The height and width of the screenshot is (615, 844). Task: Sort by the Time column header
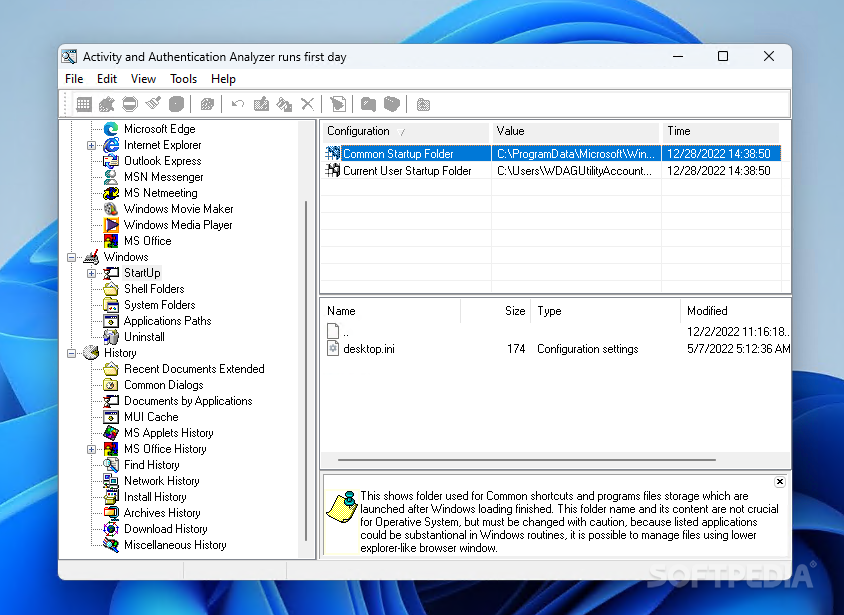click(x=720, y=131)
